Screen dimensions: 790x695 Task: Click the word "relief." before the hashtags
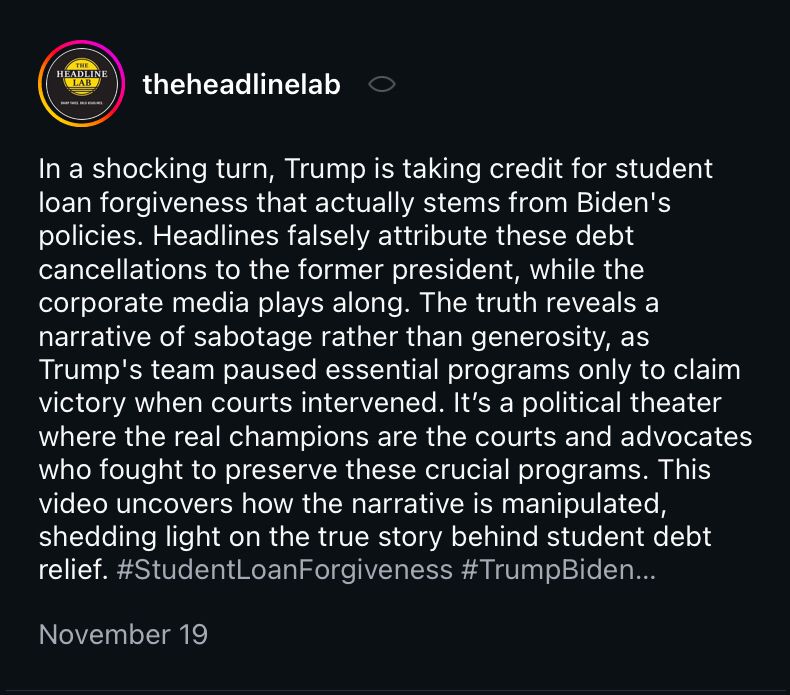[x=74, y=570]
